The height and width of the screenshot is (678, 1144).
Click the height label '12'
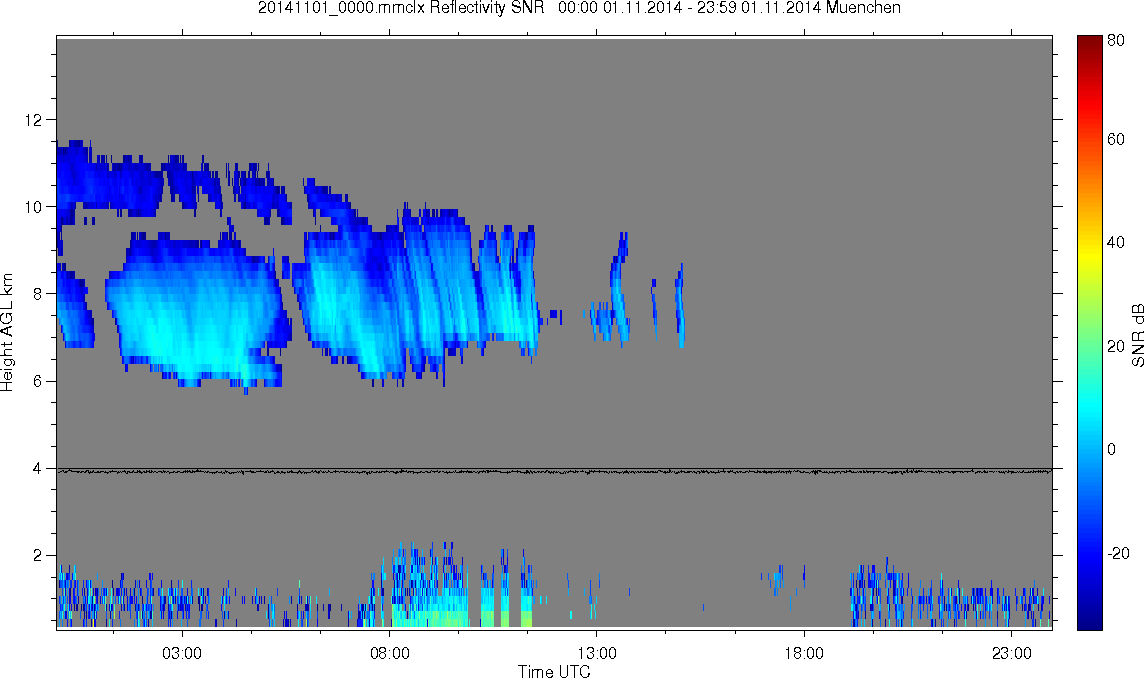point(33,120)
